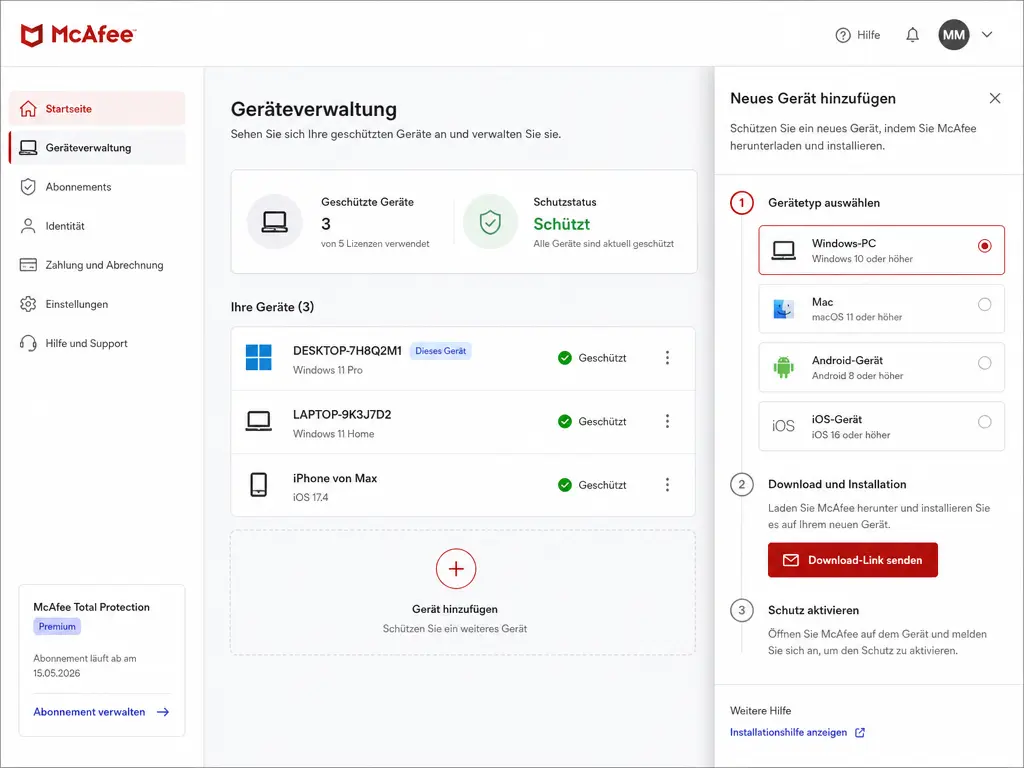This screenshot has width=1024, height=768.
Task: Click the McAfee logo in header
Action: coord(78,35)
